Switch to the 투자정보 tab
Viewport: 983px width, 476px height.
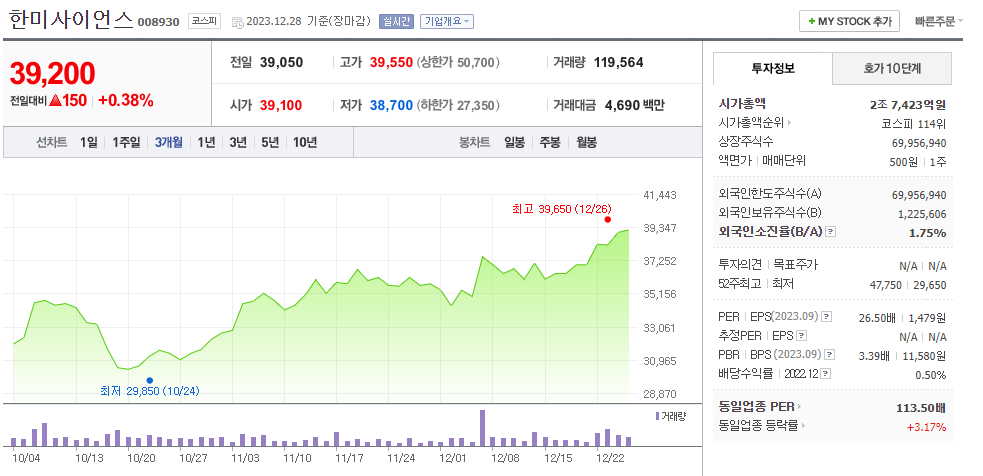773,68
